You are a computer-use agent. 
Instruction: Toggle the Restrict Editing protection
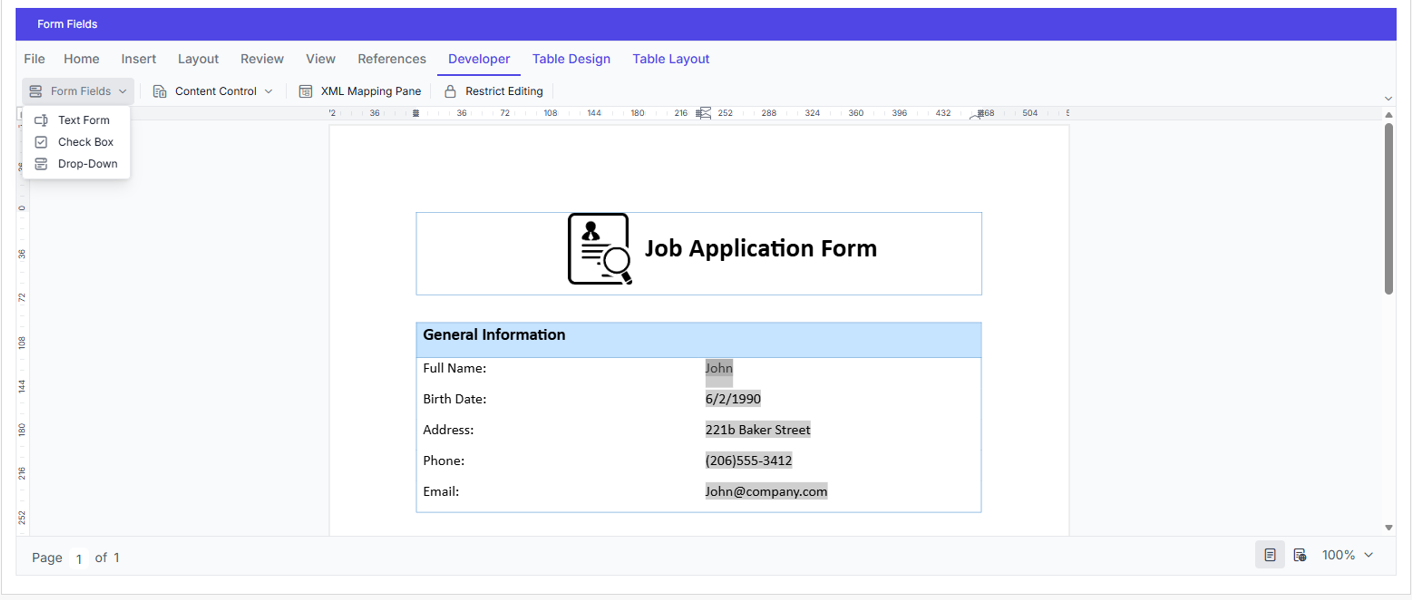tap(494, 90)
